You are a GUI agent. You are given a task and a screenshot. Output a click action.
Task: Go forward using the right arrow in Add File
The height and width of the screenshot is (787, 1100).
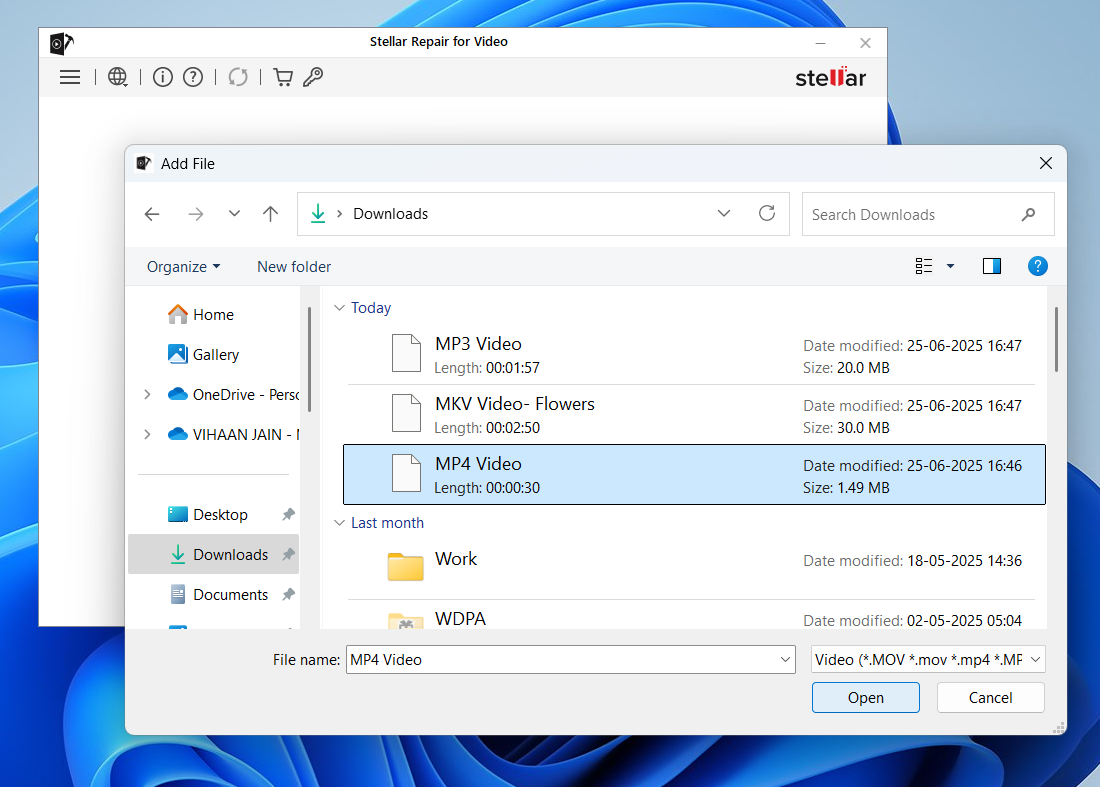click(x=196, y=214)
